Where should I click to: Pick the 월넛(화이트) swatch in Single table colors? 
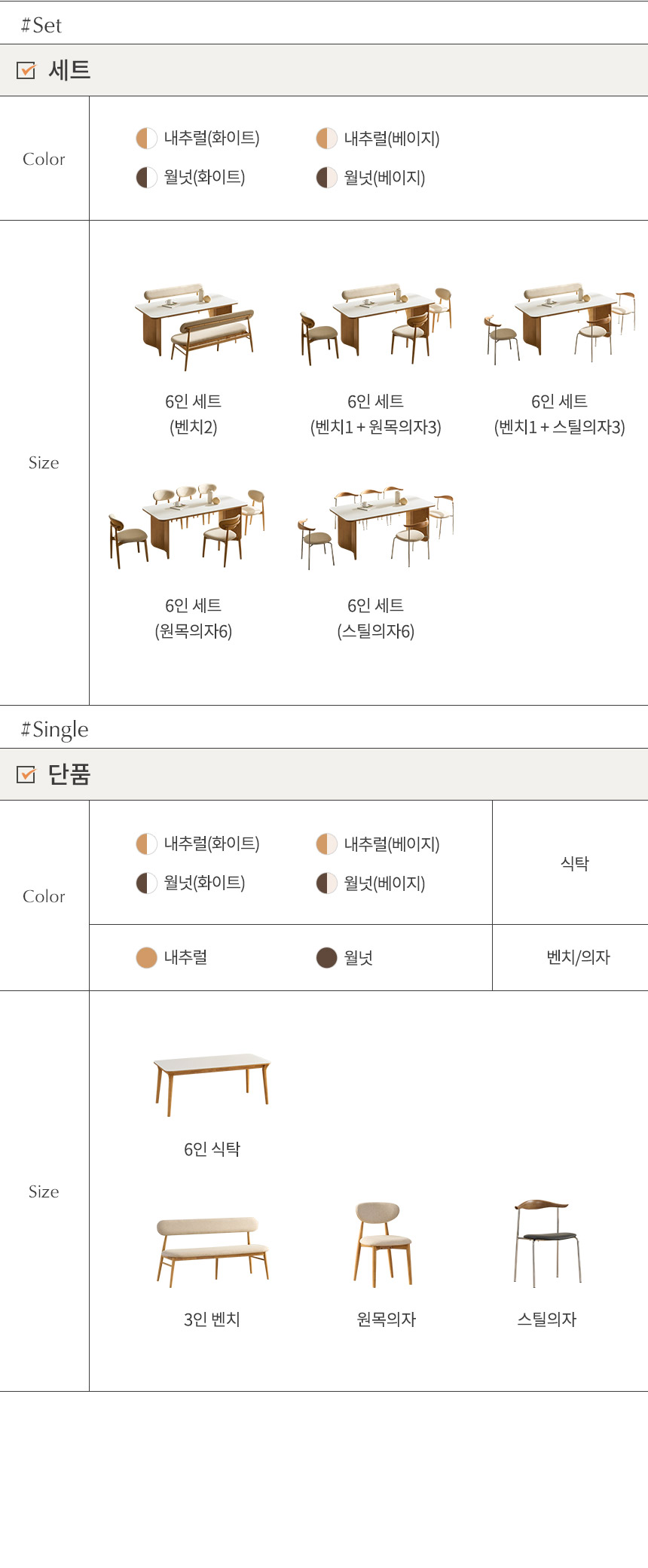pos(146,883)
